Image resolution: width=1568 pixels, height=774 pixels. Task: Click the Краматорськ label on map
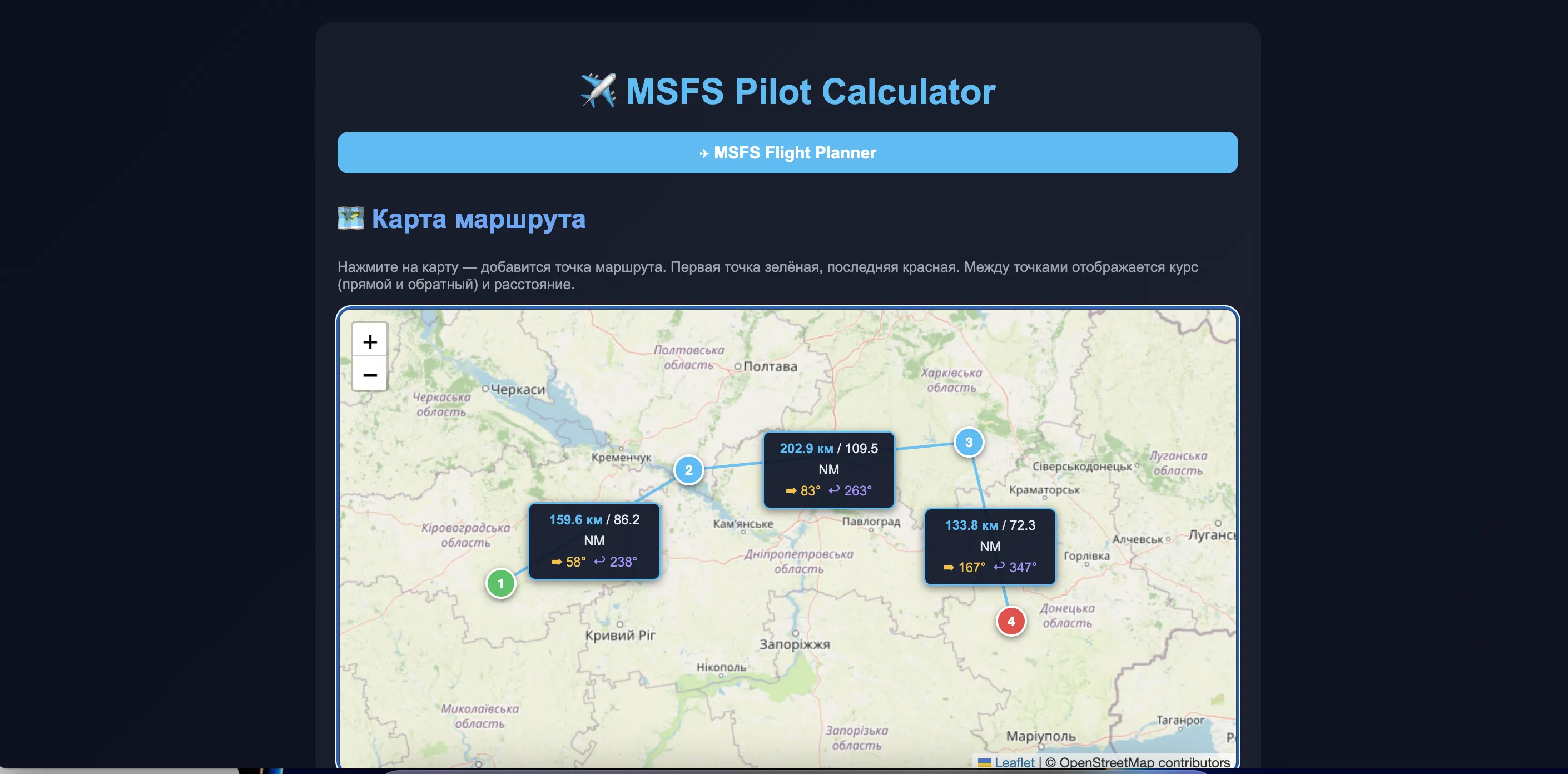click(1044, 490)
